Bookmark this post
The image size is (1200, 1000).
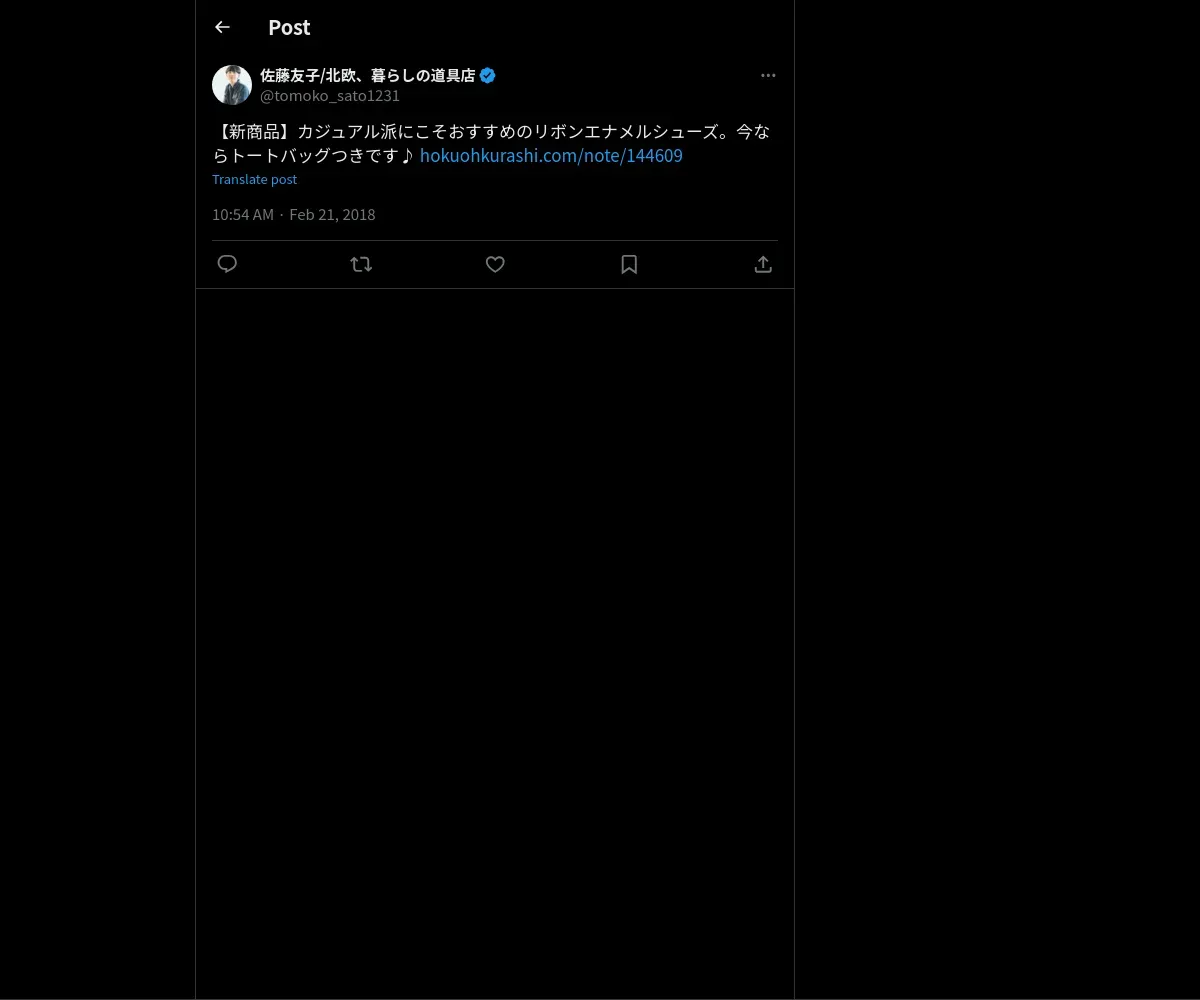point(629,264)
